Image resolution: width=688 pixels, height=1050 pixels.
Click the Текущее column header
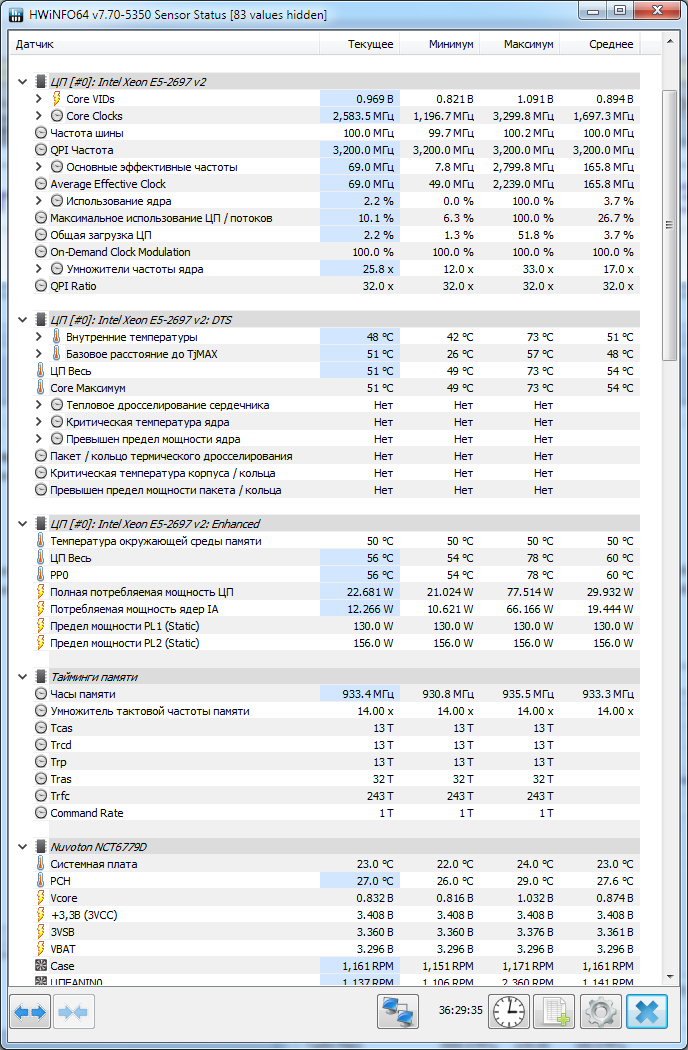click(359, 44)
